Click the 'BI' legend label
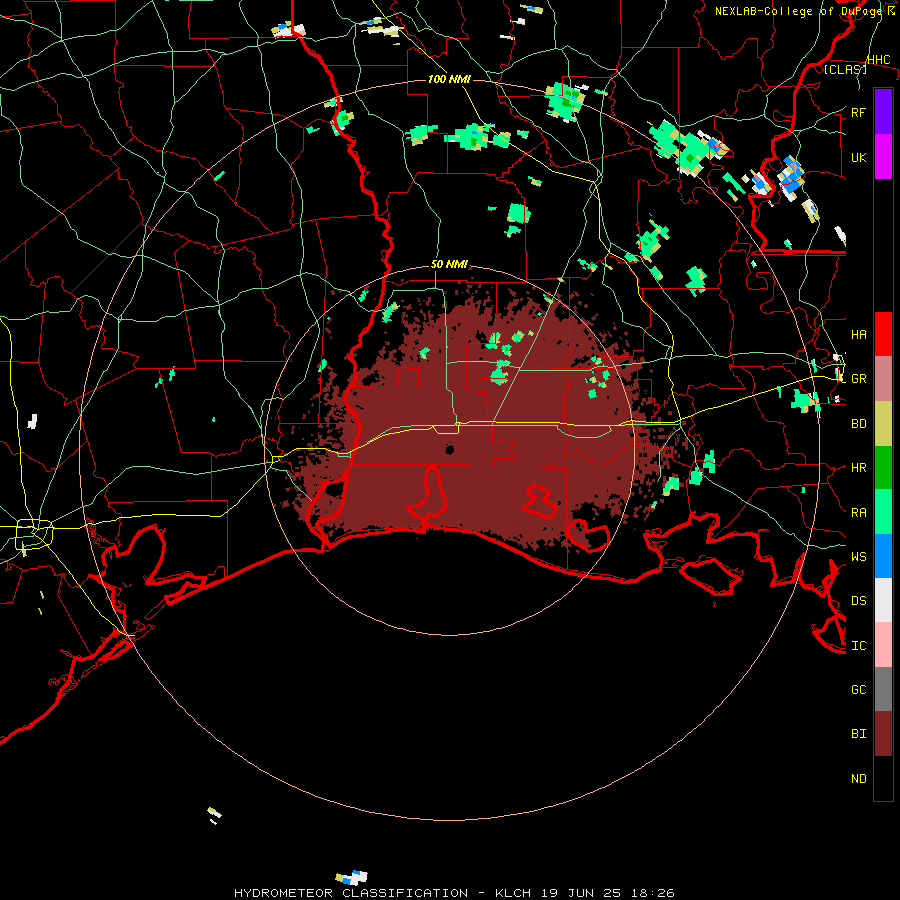 [x=859, y=734]
